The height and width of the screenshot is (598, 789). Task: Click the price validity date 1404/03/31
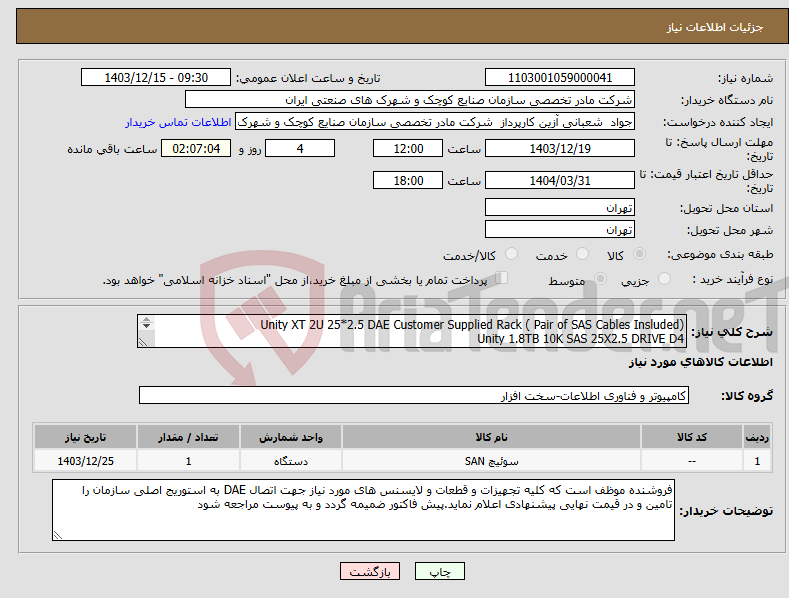(x=560, y=180)
